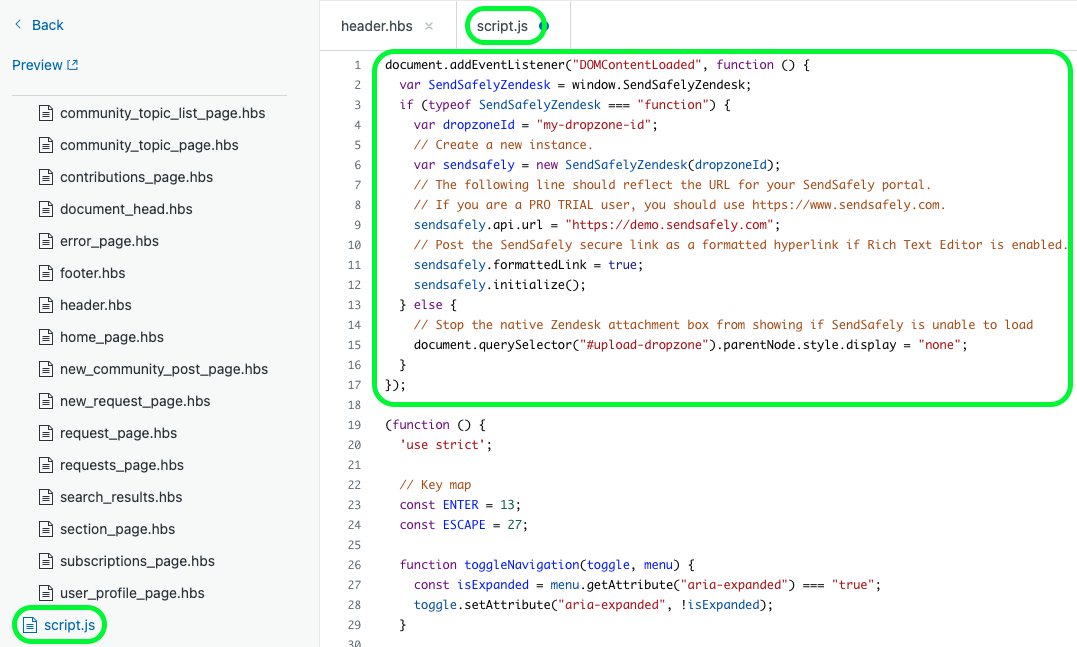Screen dimensions: 1077x647
Task: Click the file icon of document_head.hbs
Action: pos(46,209)
